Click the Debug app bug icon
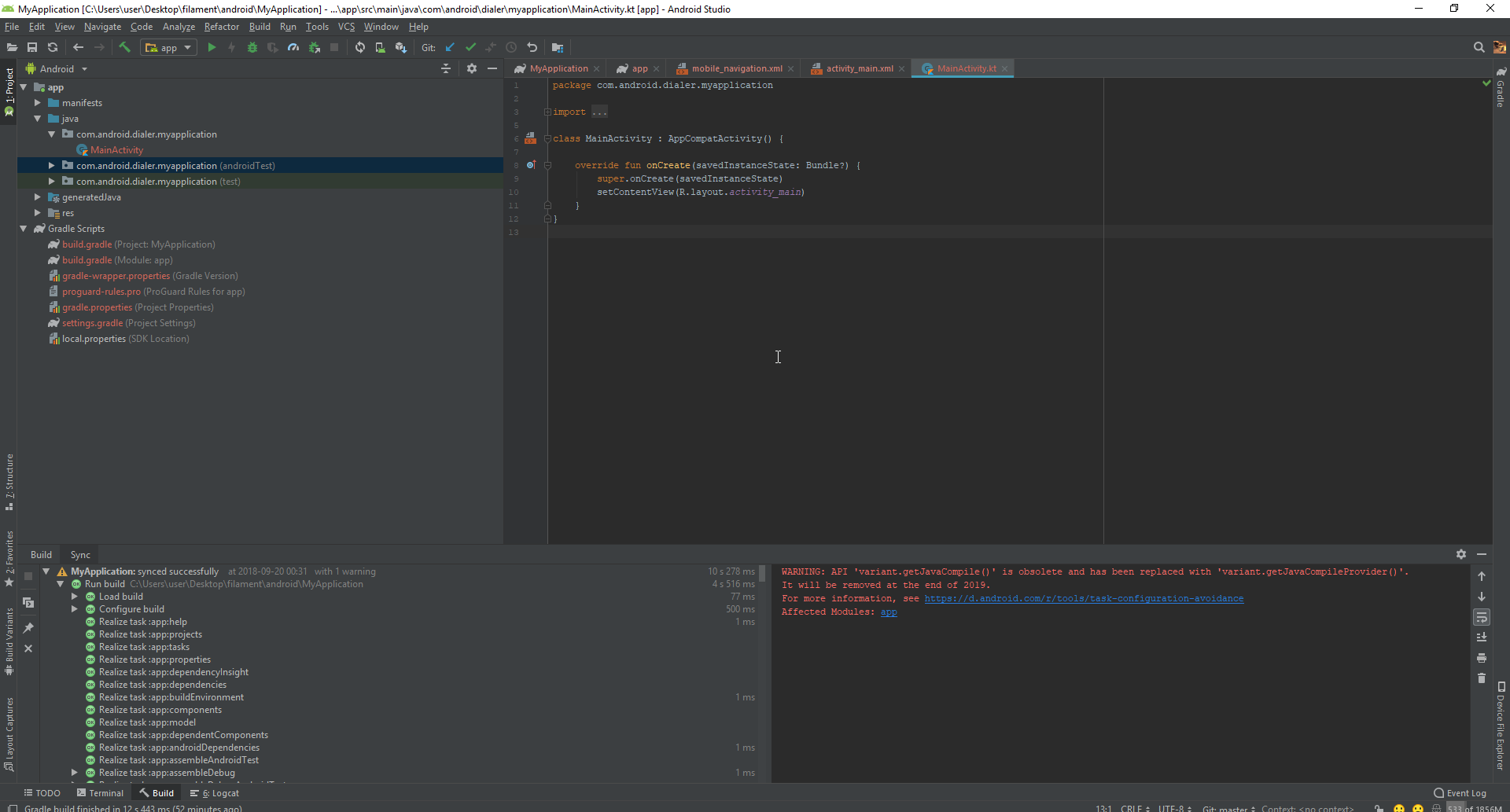This screenshot has height=812, width=1510. [x=252, y=48]
